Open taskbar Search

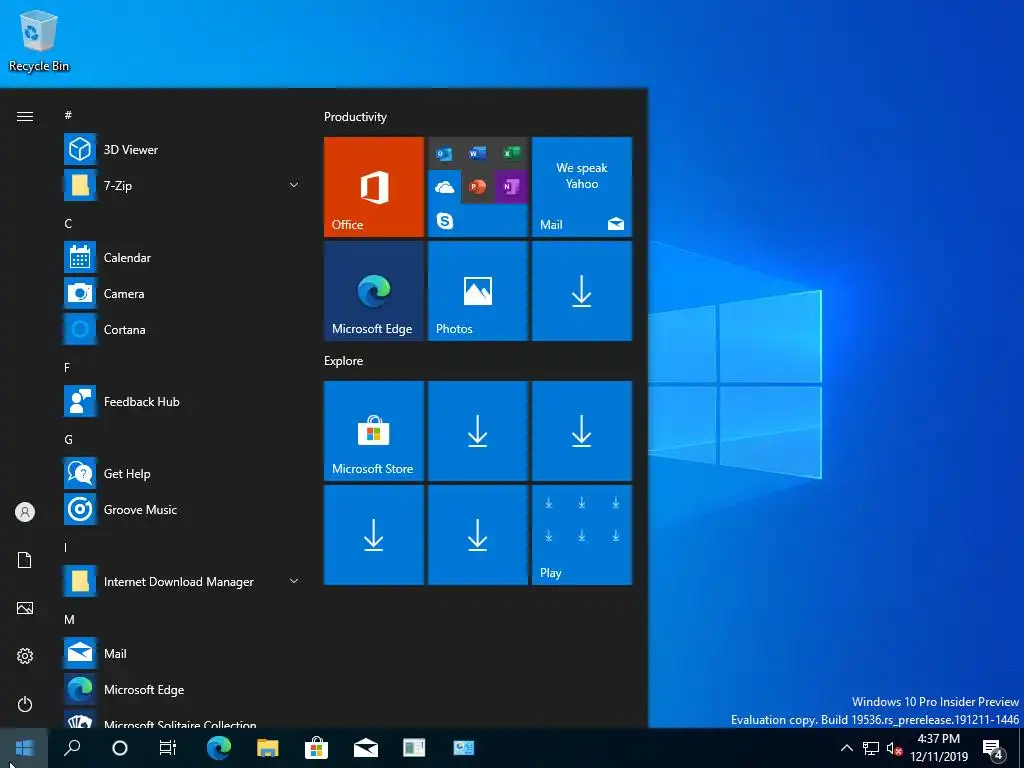pyautogui.click(x=72, y=748)
